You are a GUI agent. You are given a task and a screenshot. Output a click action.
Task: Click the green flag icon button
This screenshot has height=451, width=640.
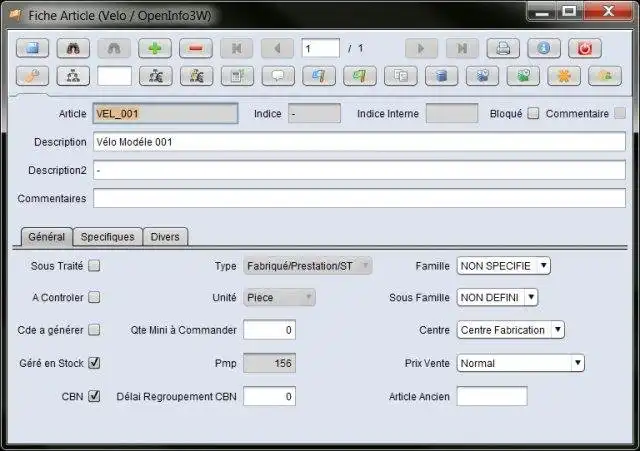[360, 76]
